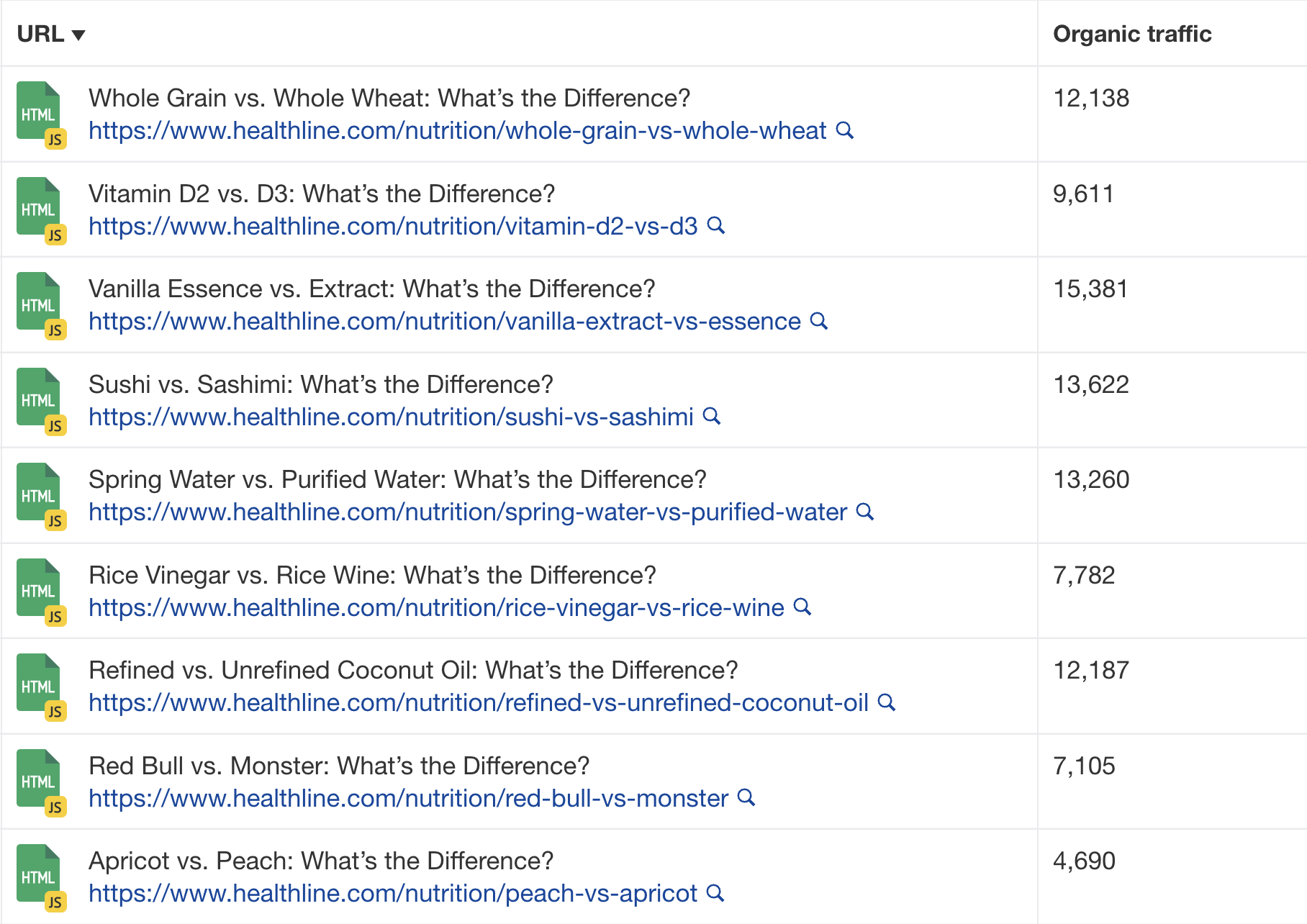Click the HTML page icon on the Spring Water row
The image size is (1307, 924).
point(38,493)
